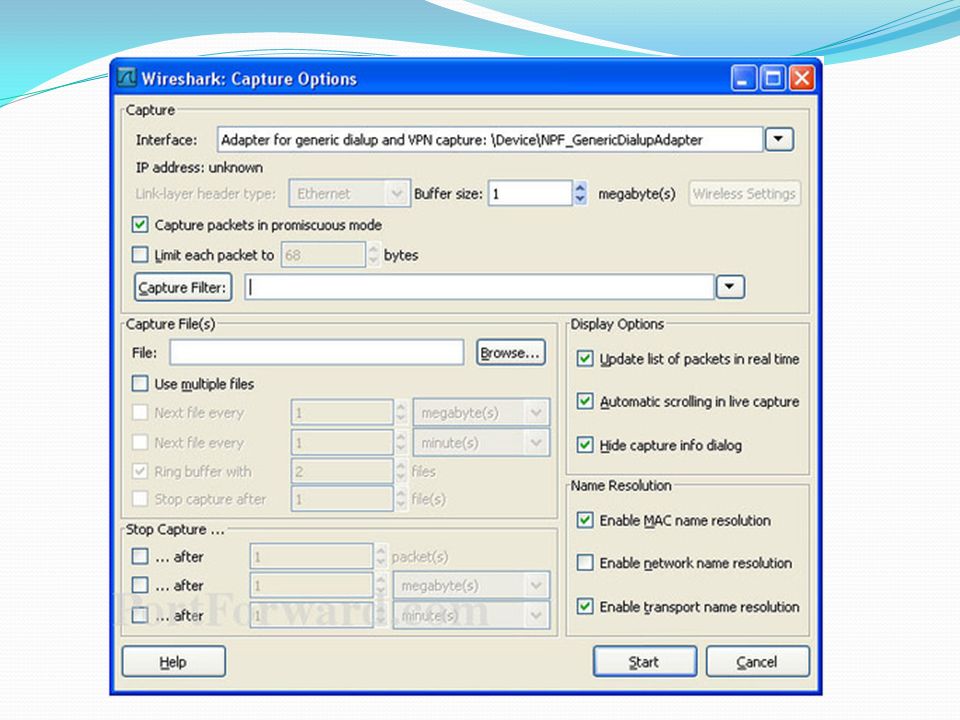This screenshot has height=720, width=960.
Task: Focus the Capture Filter text box
Action: 479,287
